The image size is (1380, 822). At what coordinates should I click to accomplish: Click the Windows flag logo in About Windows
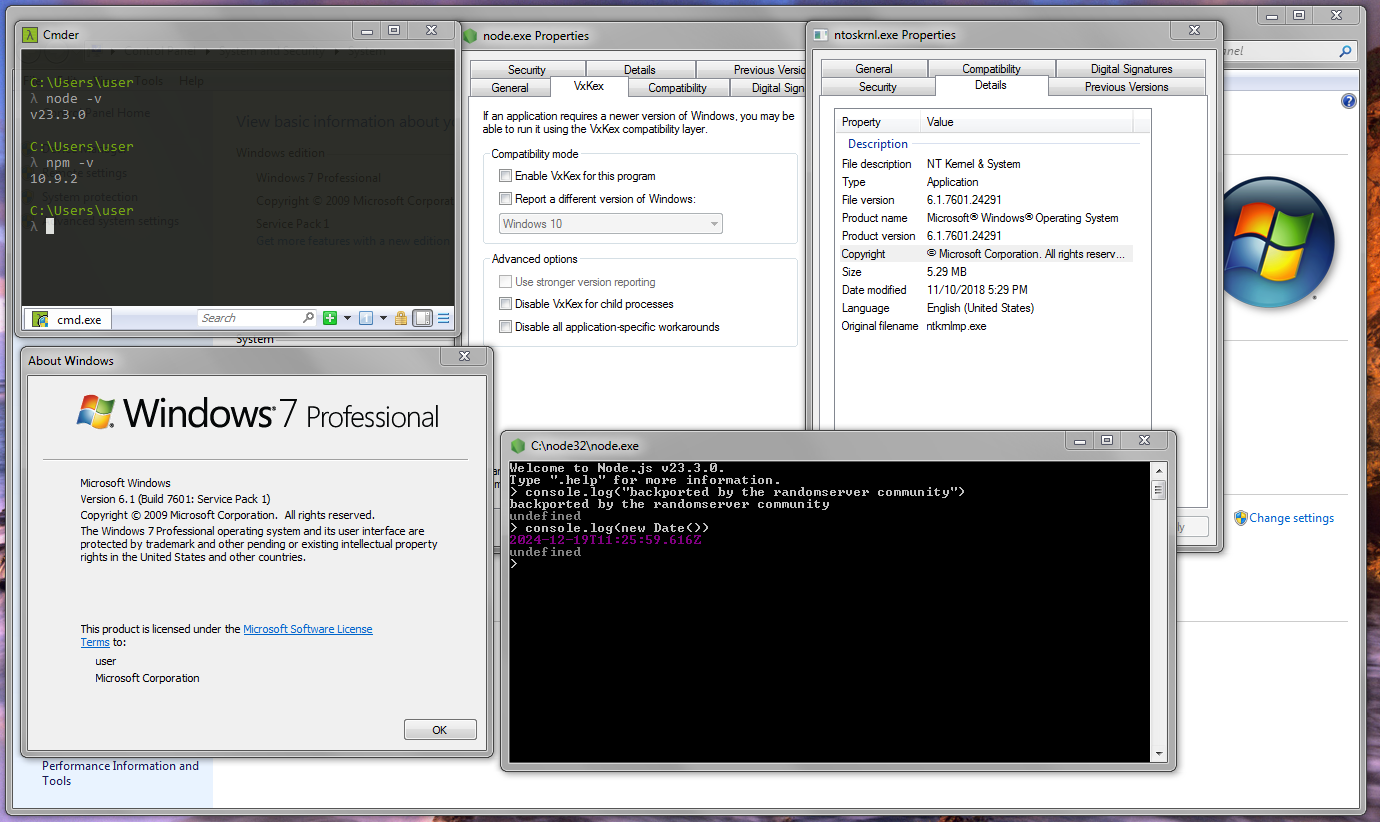[x=96, y=412]
